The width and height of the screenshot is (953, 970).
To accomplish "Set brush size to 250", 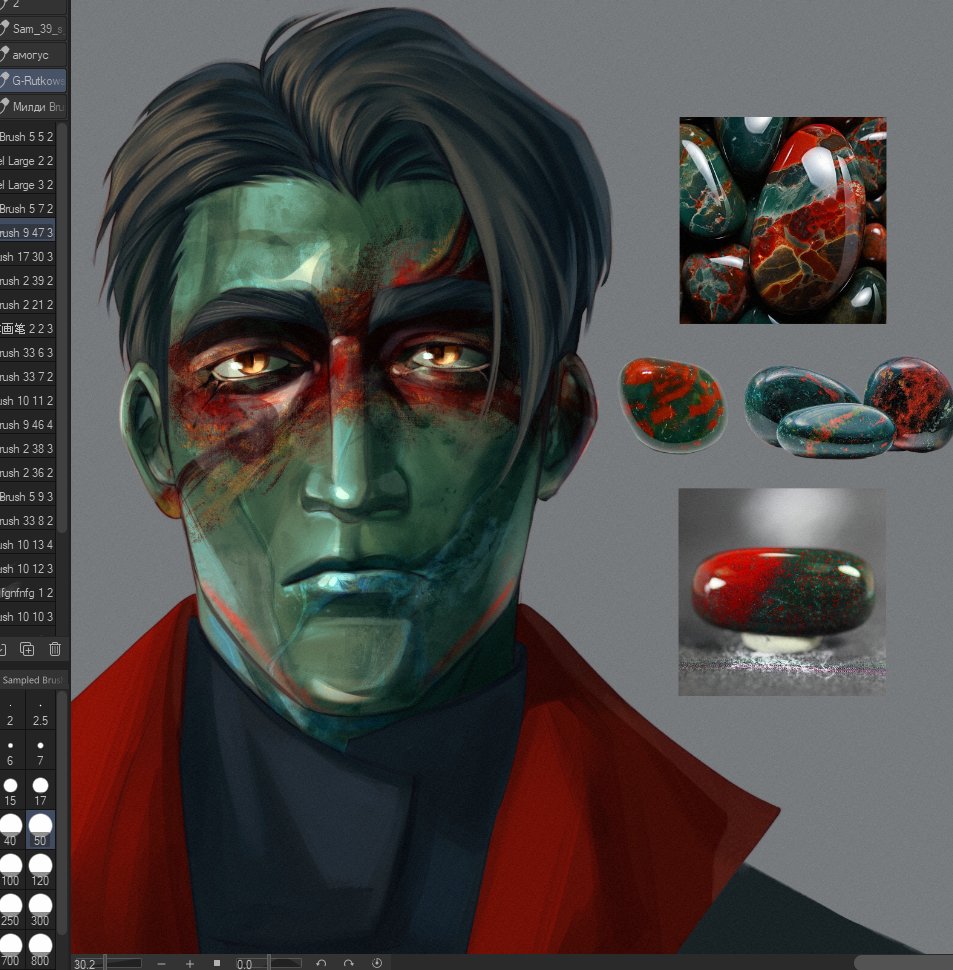I will point(11,910).
